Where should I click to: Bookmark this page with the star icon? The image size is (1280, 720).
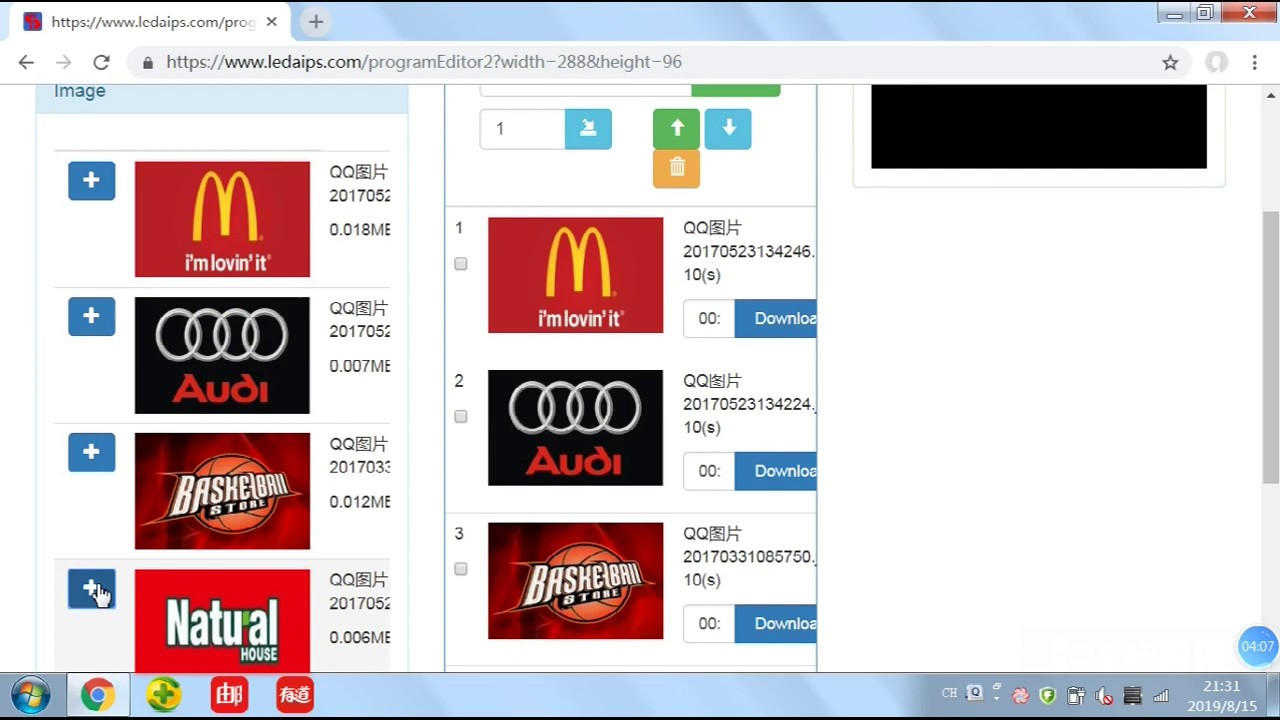(x=1170, y=62)
